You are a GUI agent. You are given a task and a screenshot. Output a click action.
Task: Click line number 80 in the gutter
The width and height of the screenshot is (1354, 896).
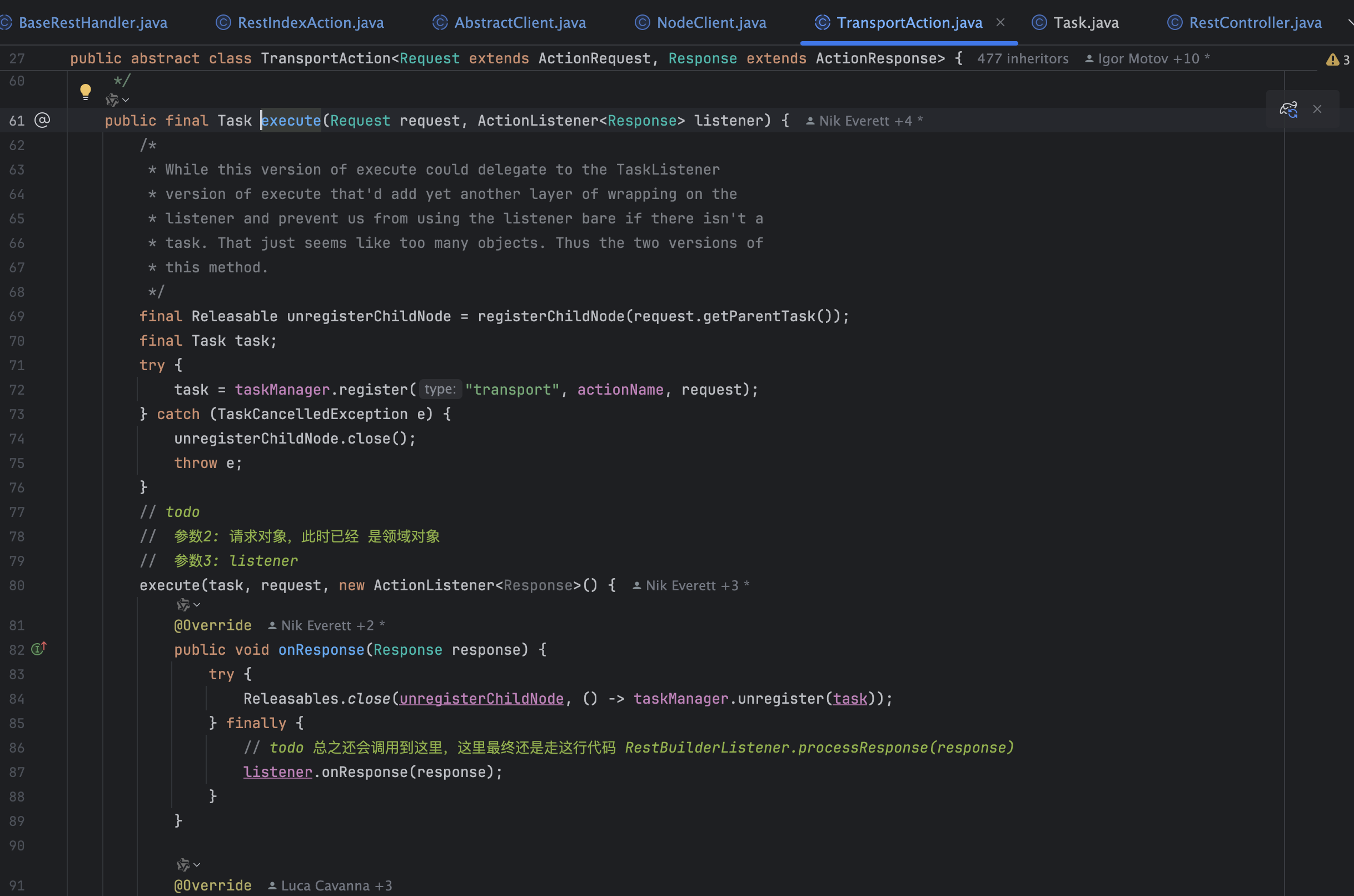click(x=17, y=585)
